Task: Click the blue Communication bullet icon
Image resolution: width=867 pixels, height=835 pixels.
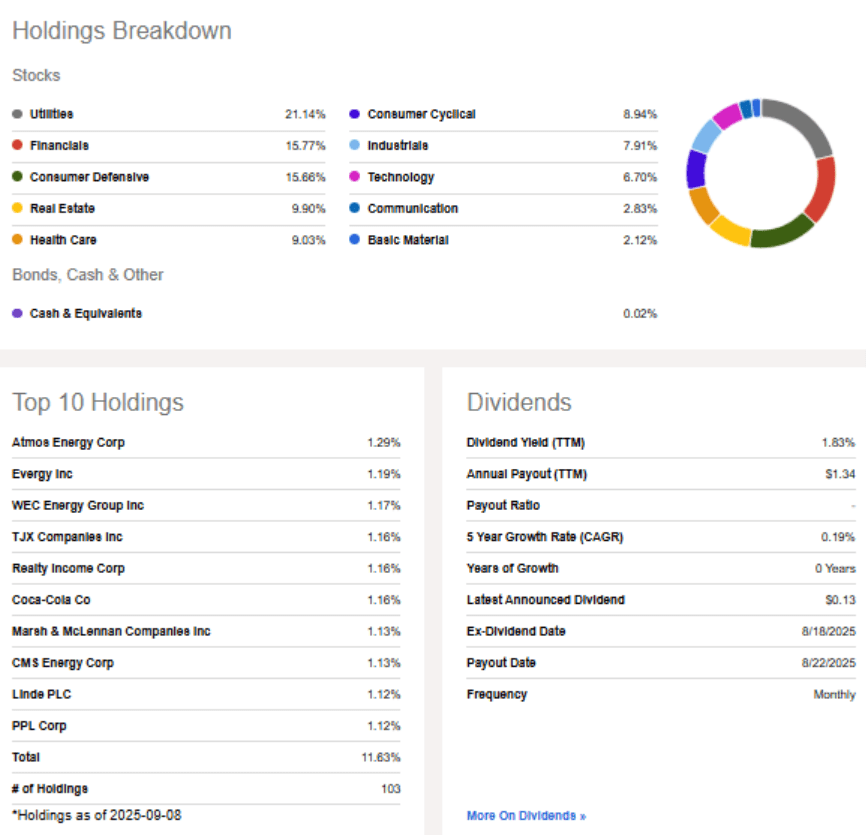Action: pos(353,208)
